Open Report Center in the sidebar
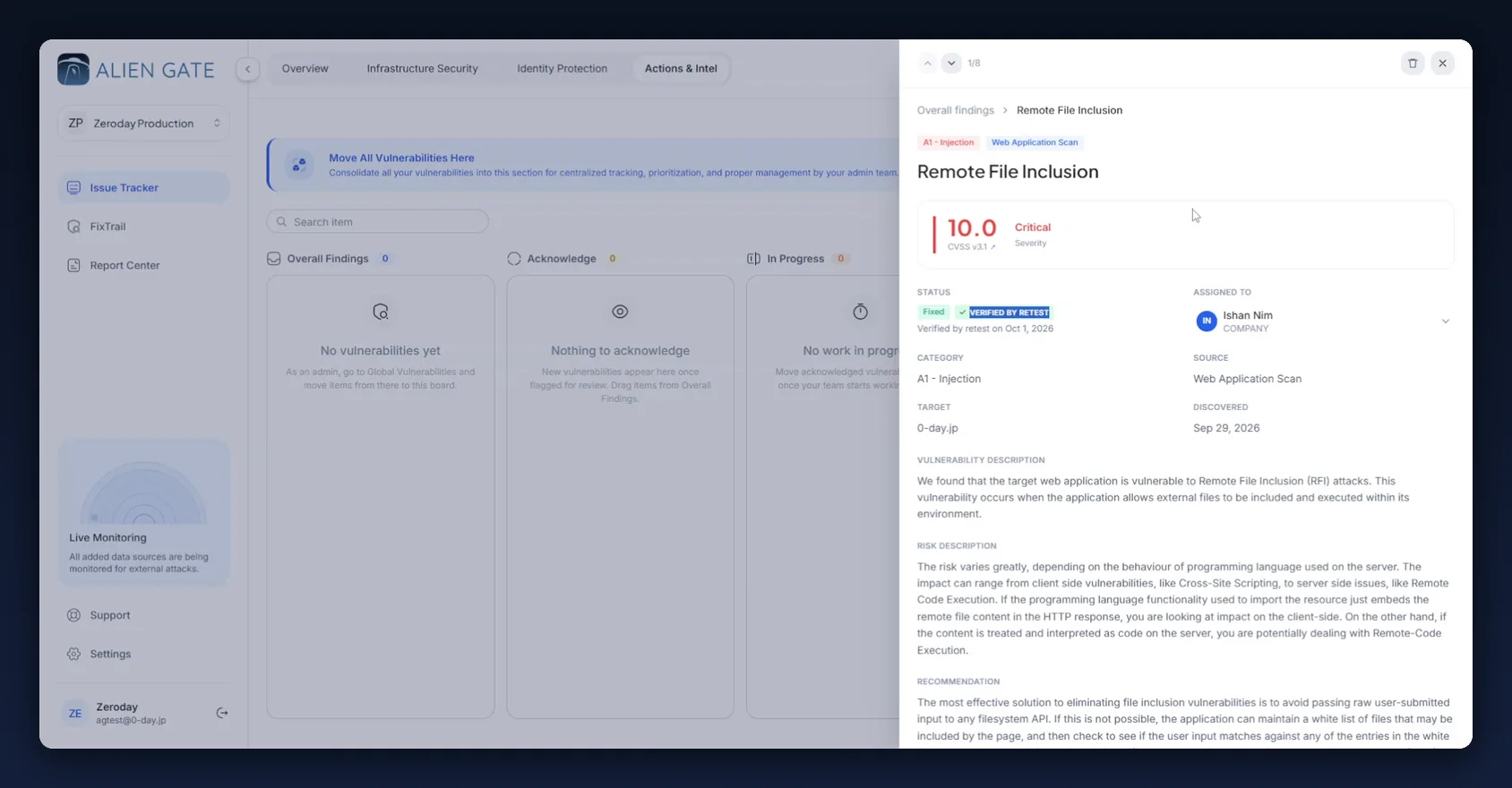This screenshot has height=788, width=1512. (x=144, y=265)
